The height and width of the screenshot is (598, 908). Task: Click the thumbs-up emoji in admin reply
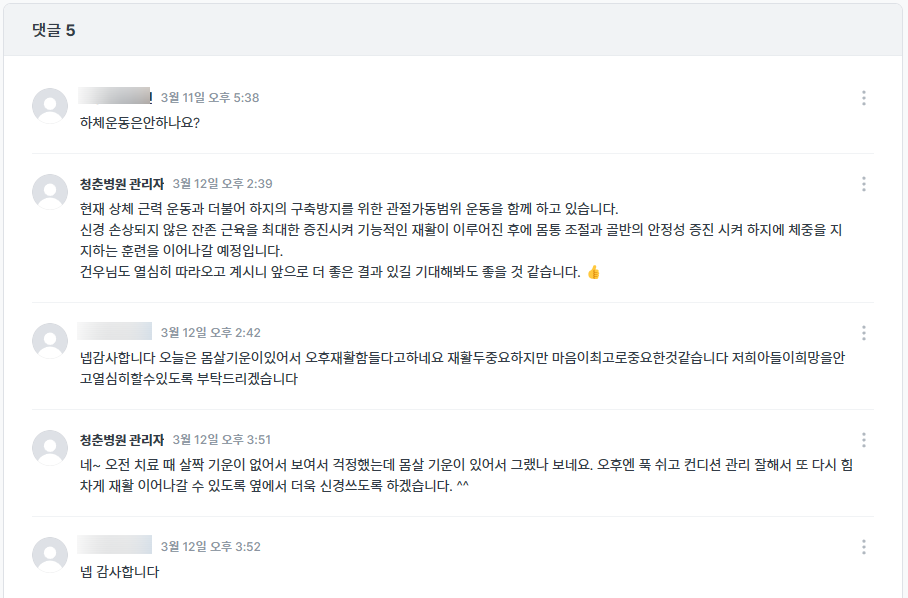[x=594, y=272]
